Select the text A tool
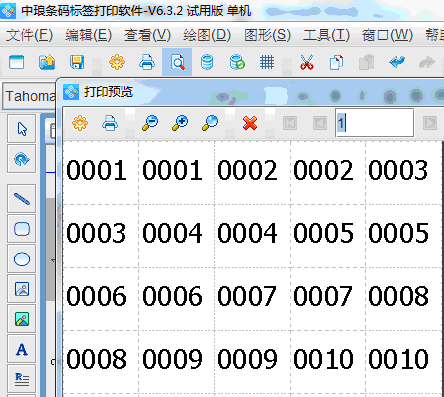This screenshot has height=397, width=444. (22, 349)
